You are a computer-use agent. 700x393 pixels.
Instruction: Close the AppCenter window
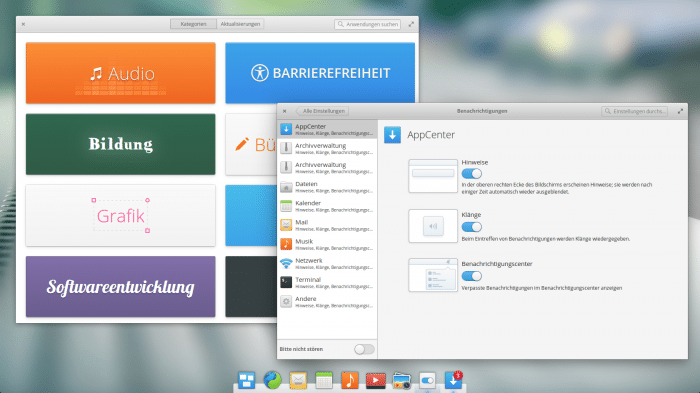[23, 24]
